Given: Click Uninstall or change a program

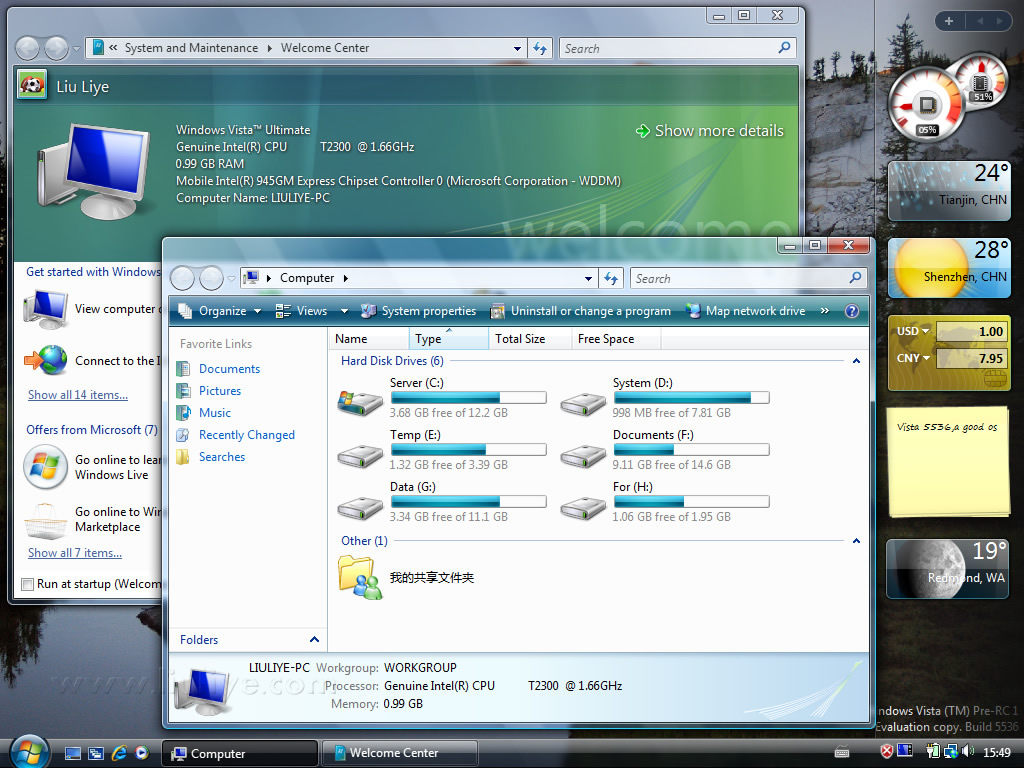Looking at the screenshot, I should (581, 312).
